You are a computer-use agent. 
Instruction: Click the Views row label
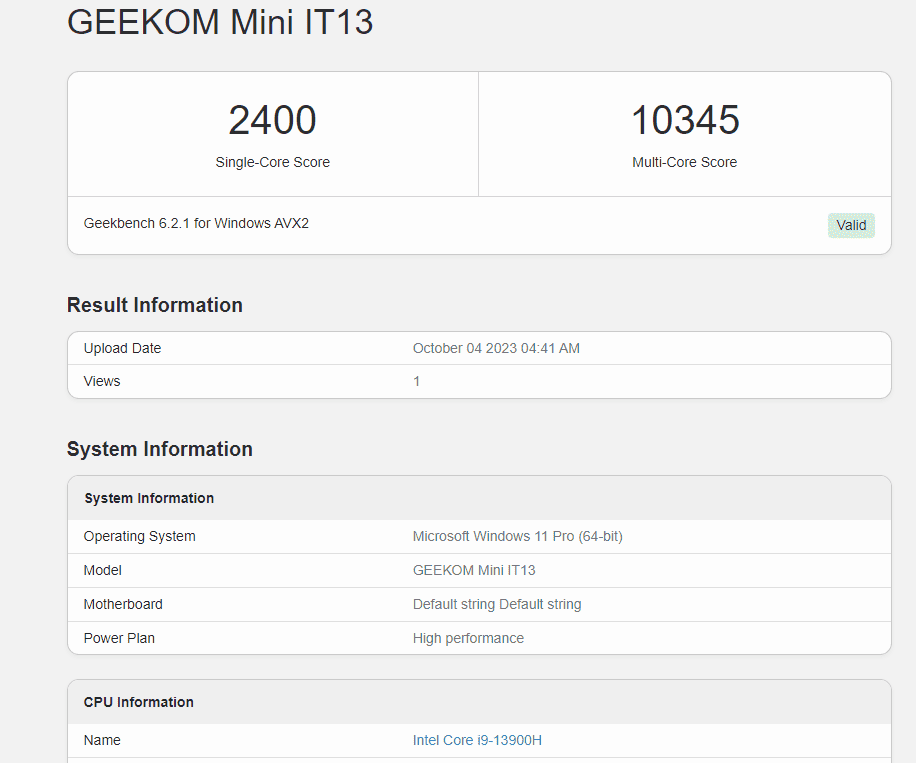102,381
